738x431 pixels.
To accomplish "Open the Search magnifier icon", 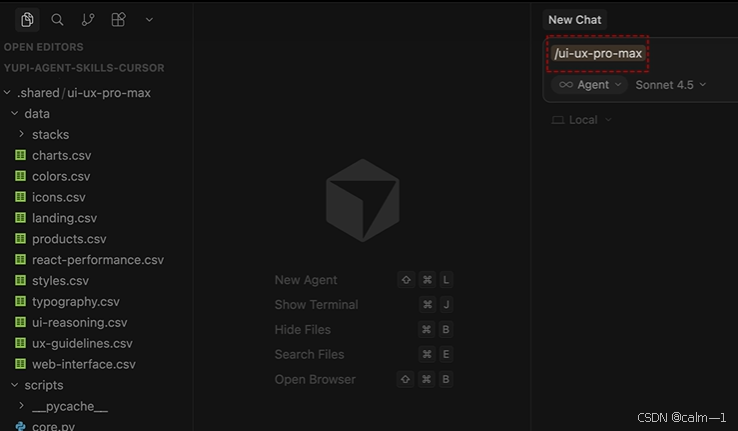I will pos(57,20).
